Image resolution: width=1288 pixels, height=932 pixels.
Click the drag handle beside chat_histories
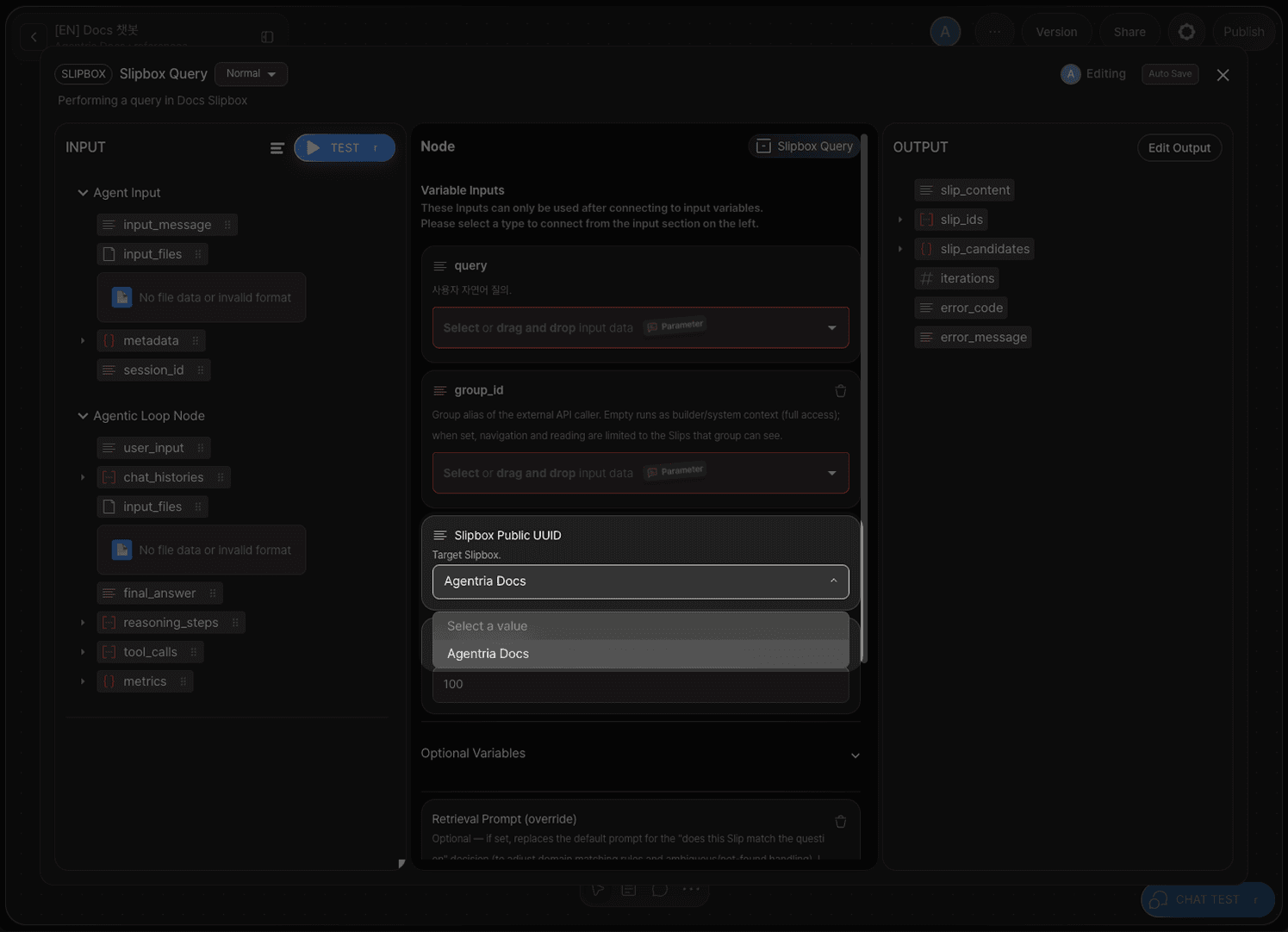pyautogui.click(x=221, y=477)
